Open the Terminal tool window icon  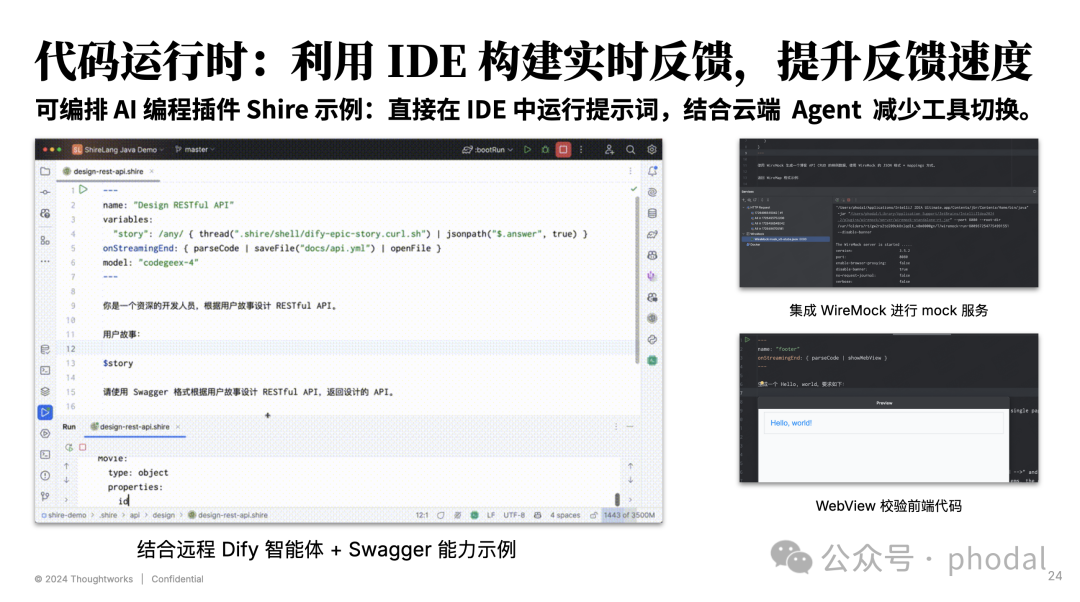click(45, 371)
